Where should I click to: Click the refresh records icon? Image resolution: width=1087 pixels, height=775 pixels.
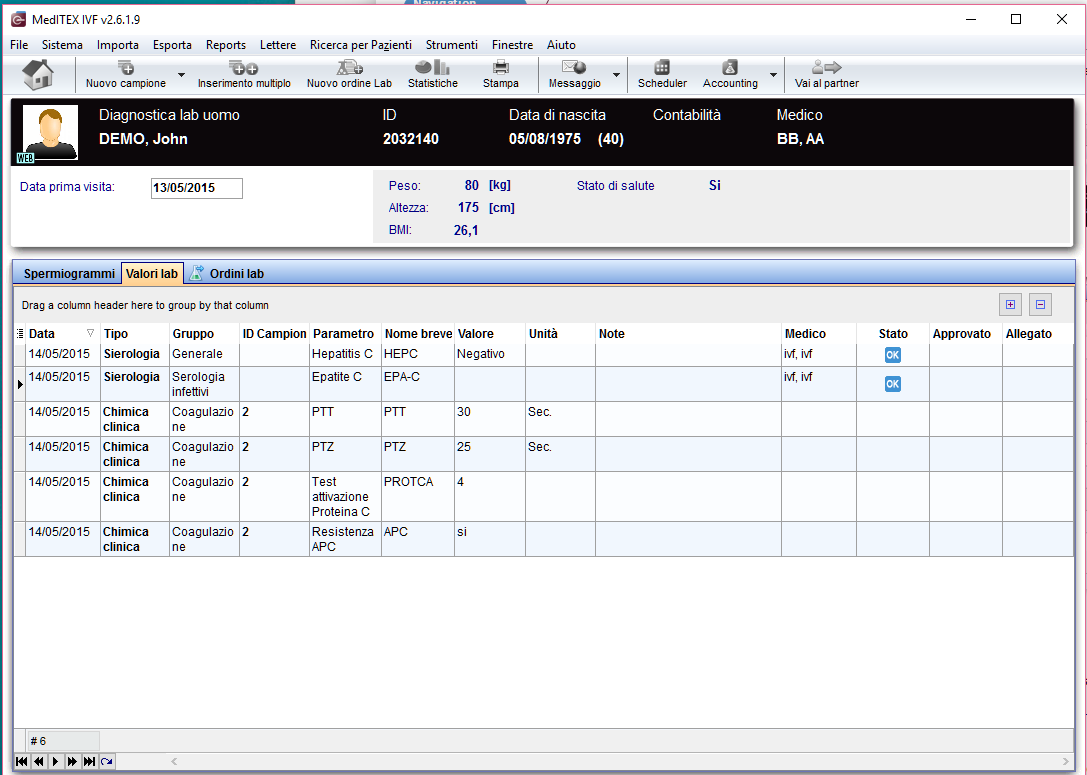coord(106,761)
